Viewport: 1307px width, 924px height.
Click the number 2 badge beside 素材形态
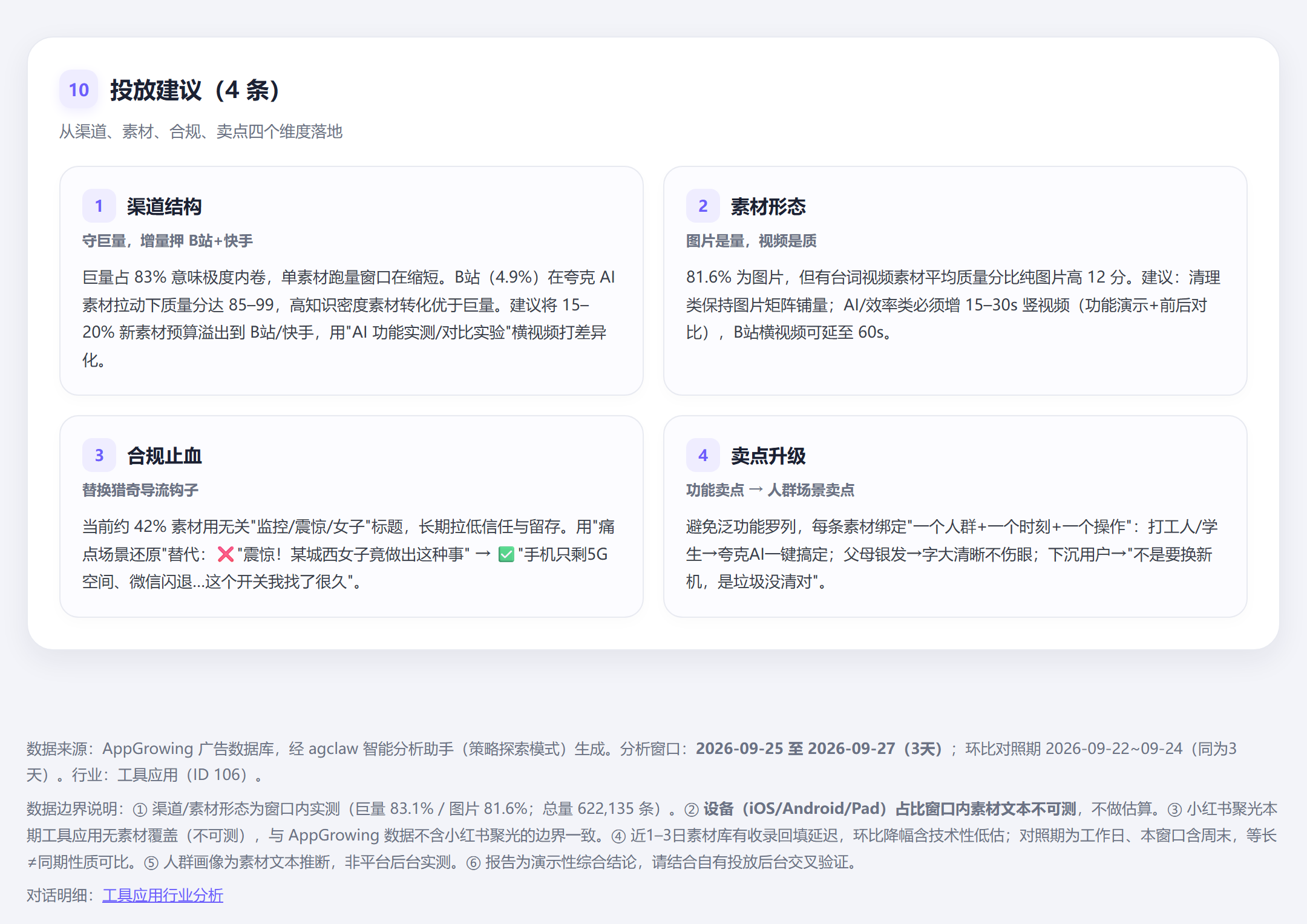703,206
